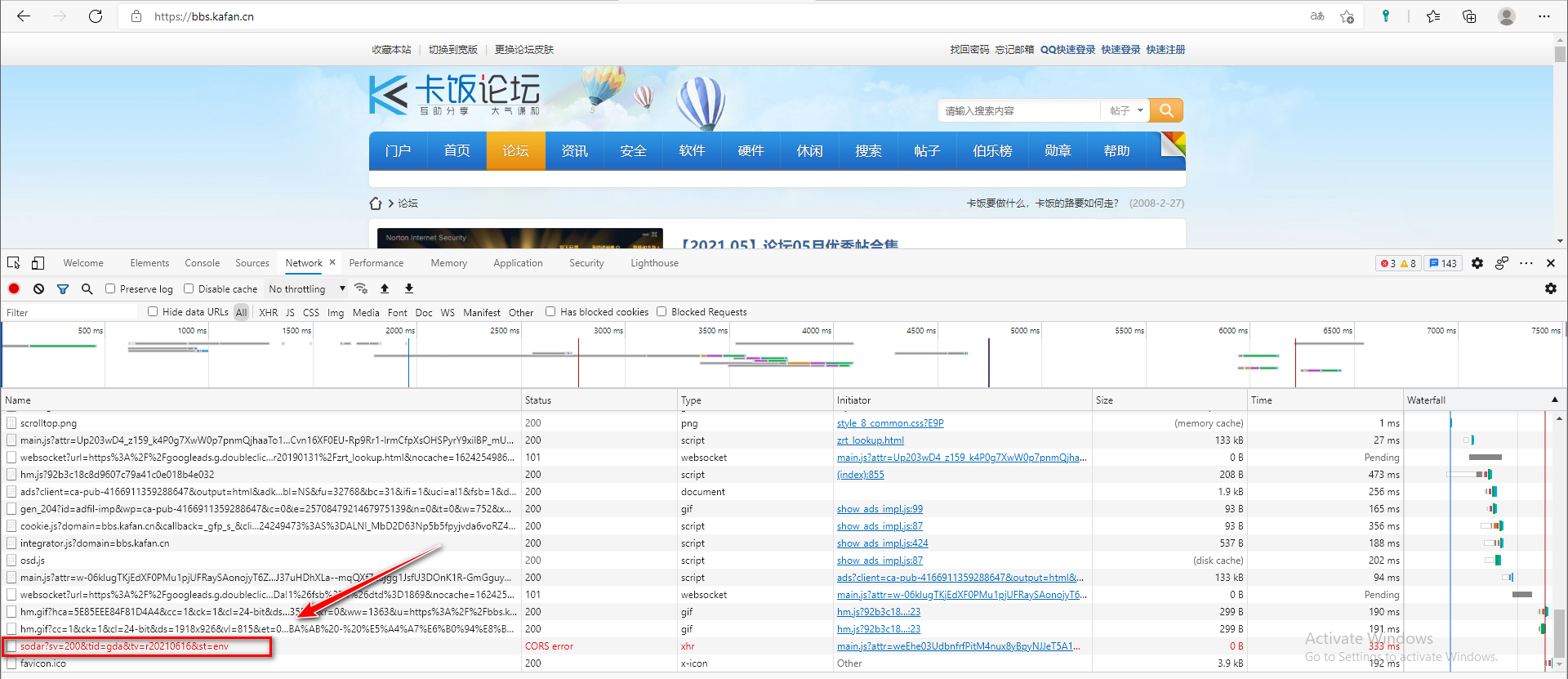Open network search magnifier icon
The height and width of the screenshot is (679, 1568).
click(87, 288)
